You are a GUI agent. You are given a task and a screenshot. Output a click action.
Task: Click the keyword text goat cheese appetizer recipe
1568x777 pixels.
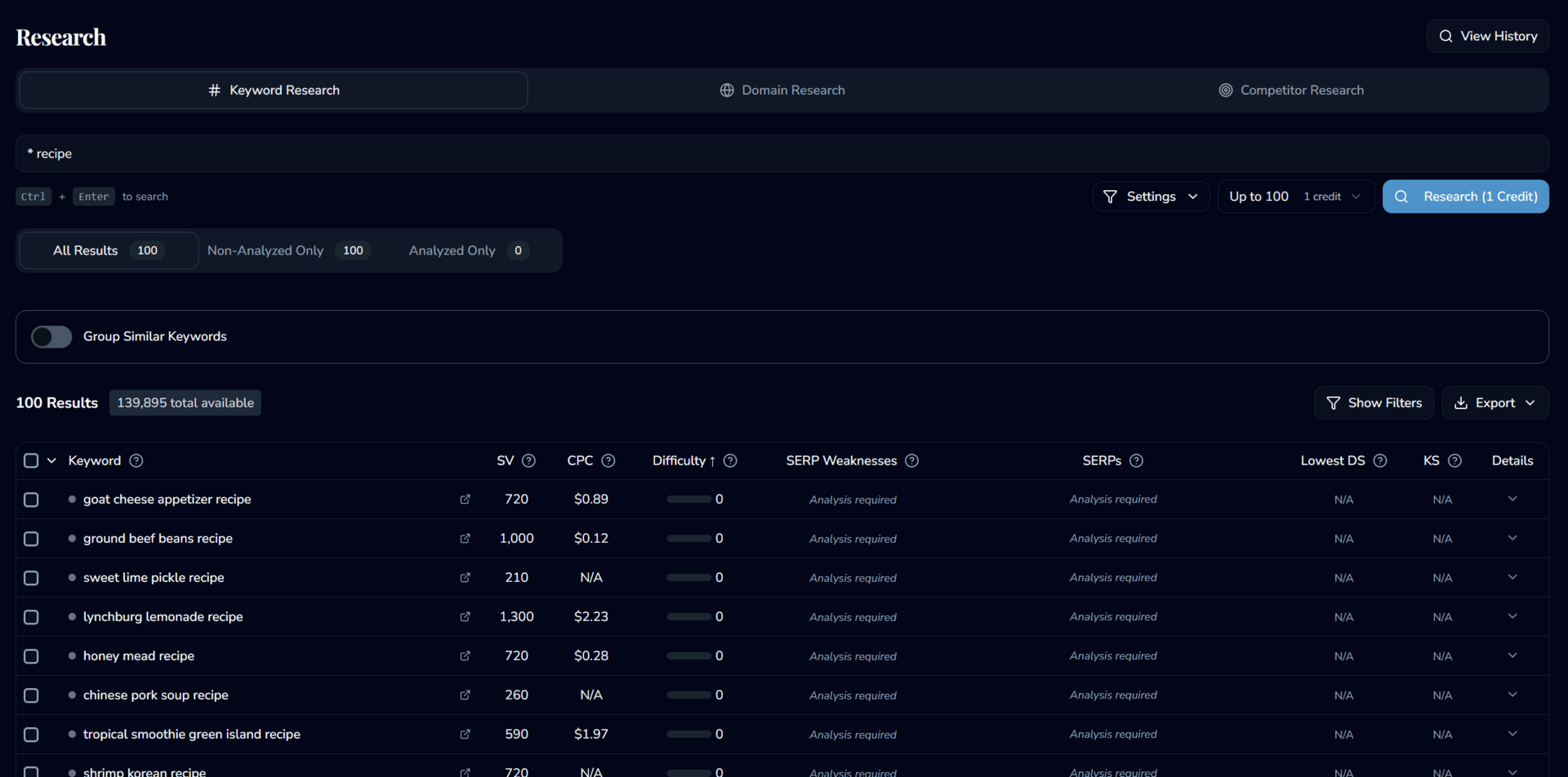coord(167,499)
